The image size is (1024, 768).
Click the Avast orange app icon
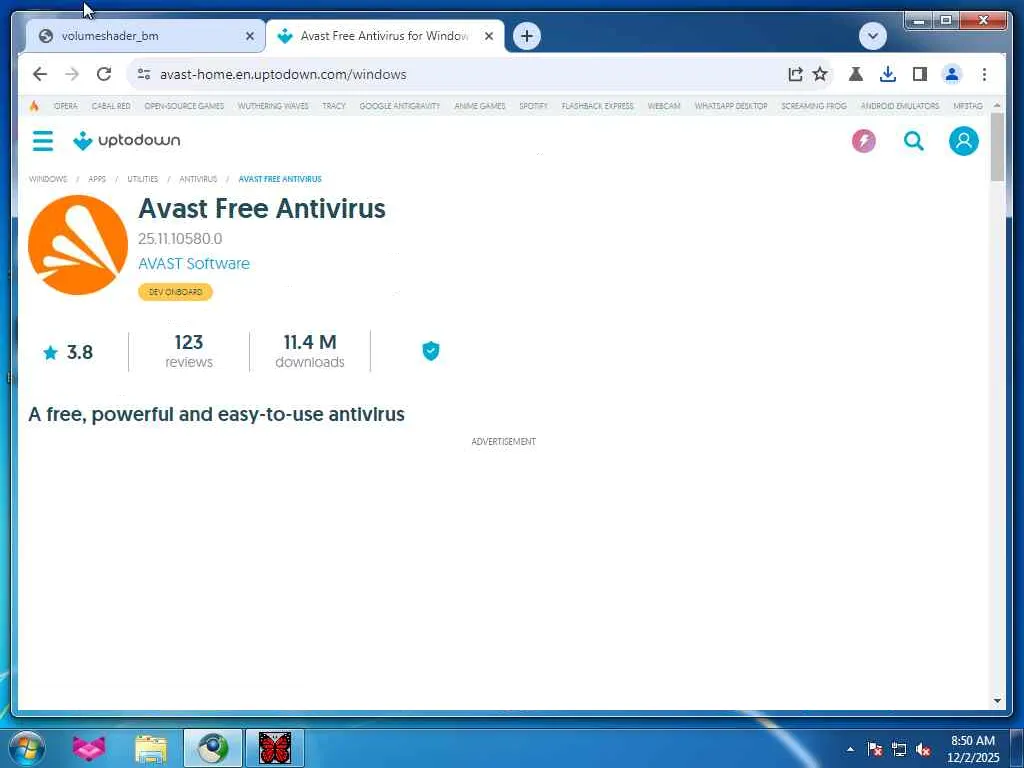(78, 245)
